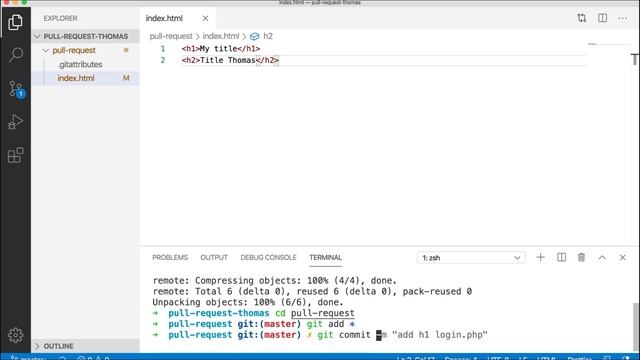
Task: Click index.html in the breadcrumb
Action: tap(221, 36)
